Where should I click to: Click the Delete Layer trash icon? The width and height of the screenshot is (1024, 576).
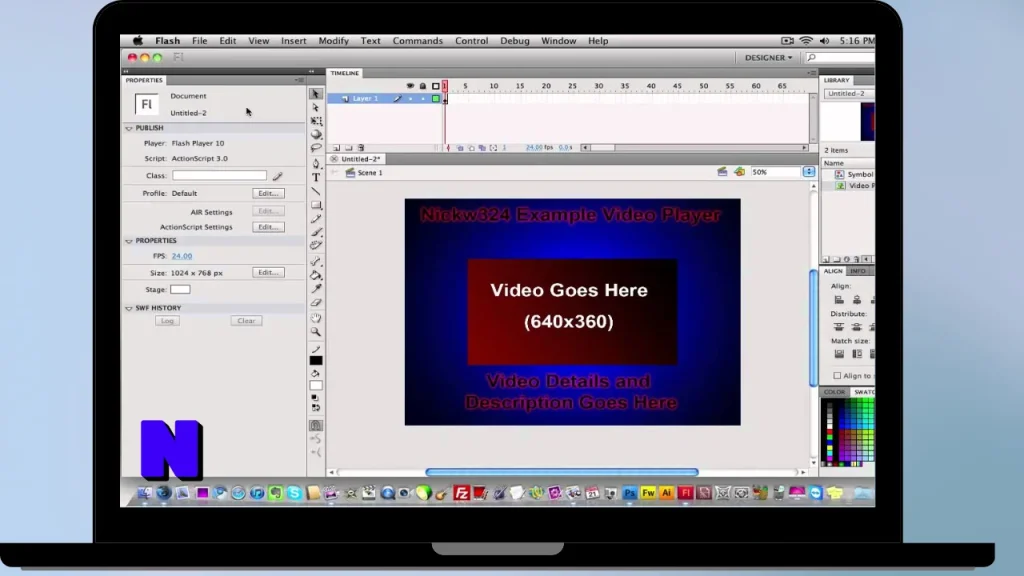coord(361,148)
